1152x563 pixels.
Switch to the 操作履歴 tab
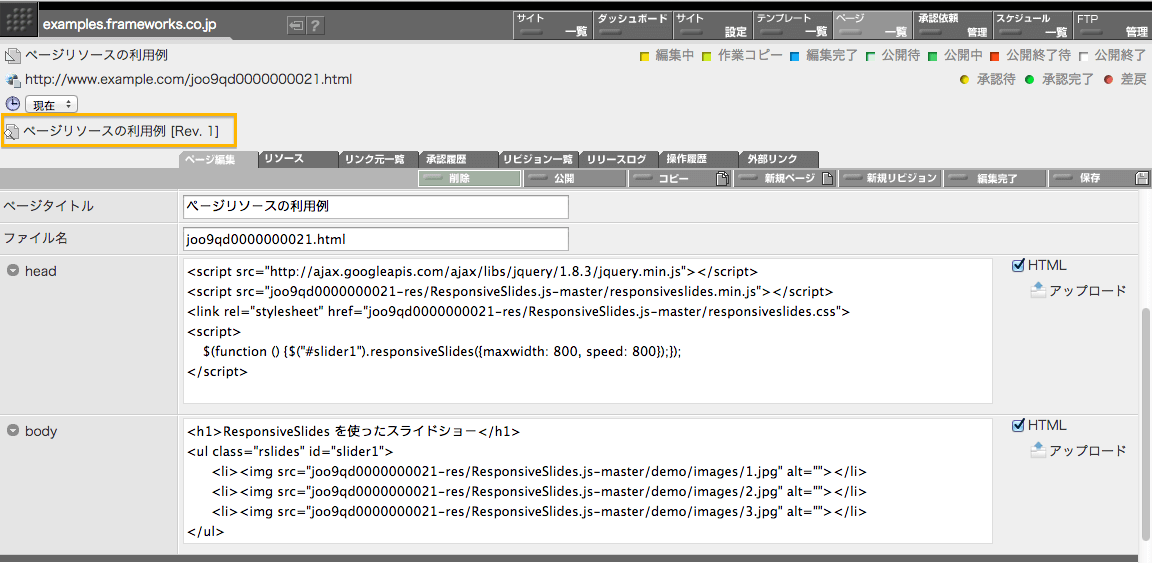699,159
